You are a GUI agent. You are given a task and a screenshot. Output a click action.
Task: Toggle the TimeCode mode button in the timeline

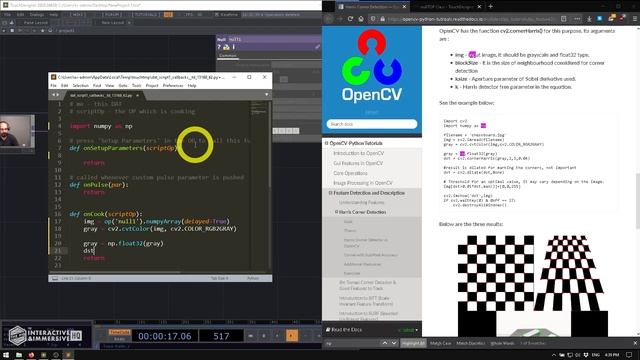click(119, 332)
